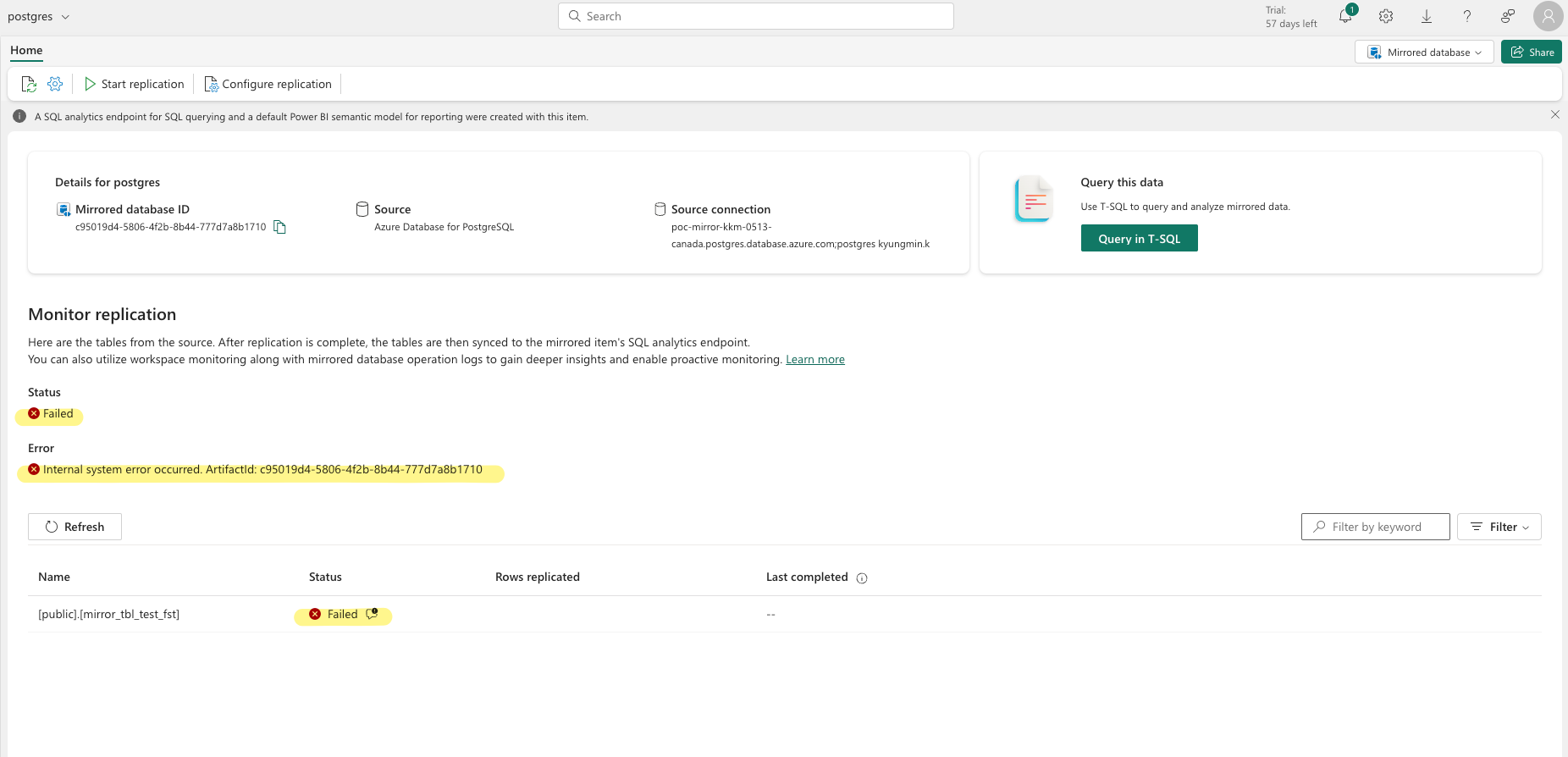Image resolution: width=1568 pixels, height=757 pixels.
Task: Expand the postgres workspace dropdown
Action: point(38,16)
